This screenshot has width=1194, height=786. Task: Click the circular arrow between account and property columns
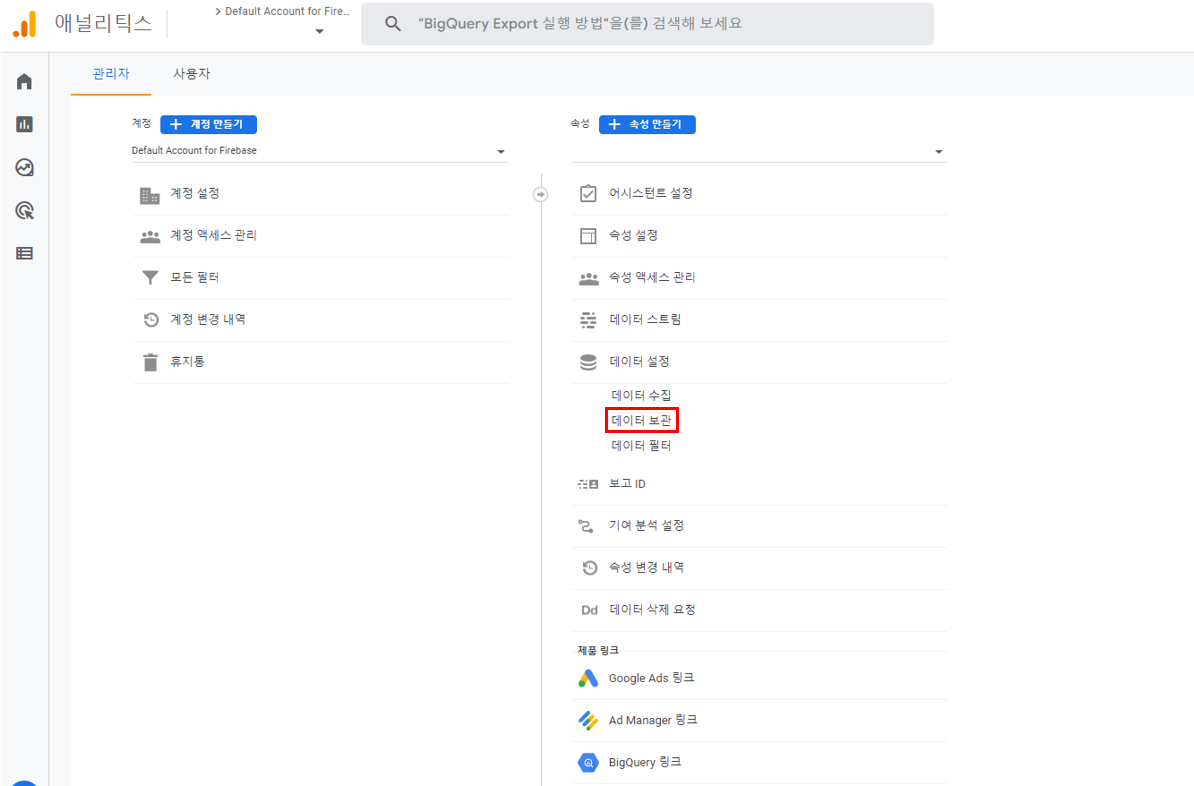pyautogui.click(x=540, y=195)
